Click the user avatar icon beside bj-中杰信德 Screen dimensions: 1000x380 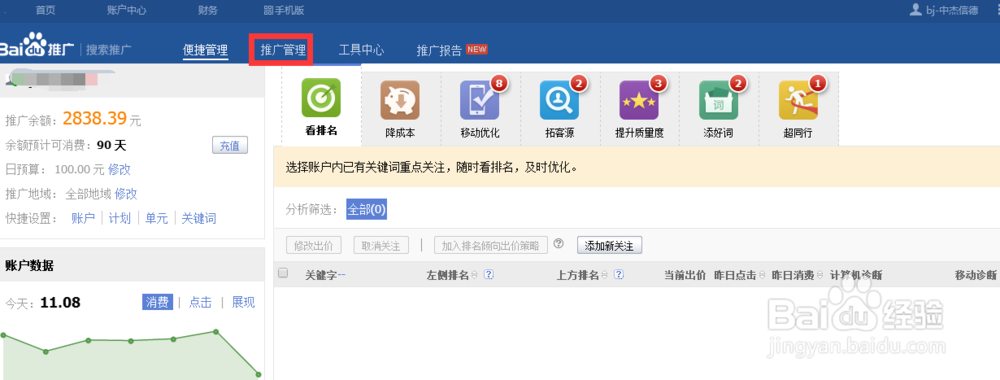tap(916, 10)
